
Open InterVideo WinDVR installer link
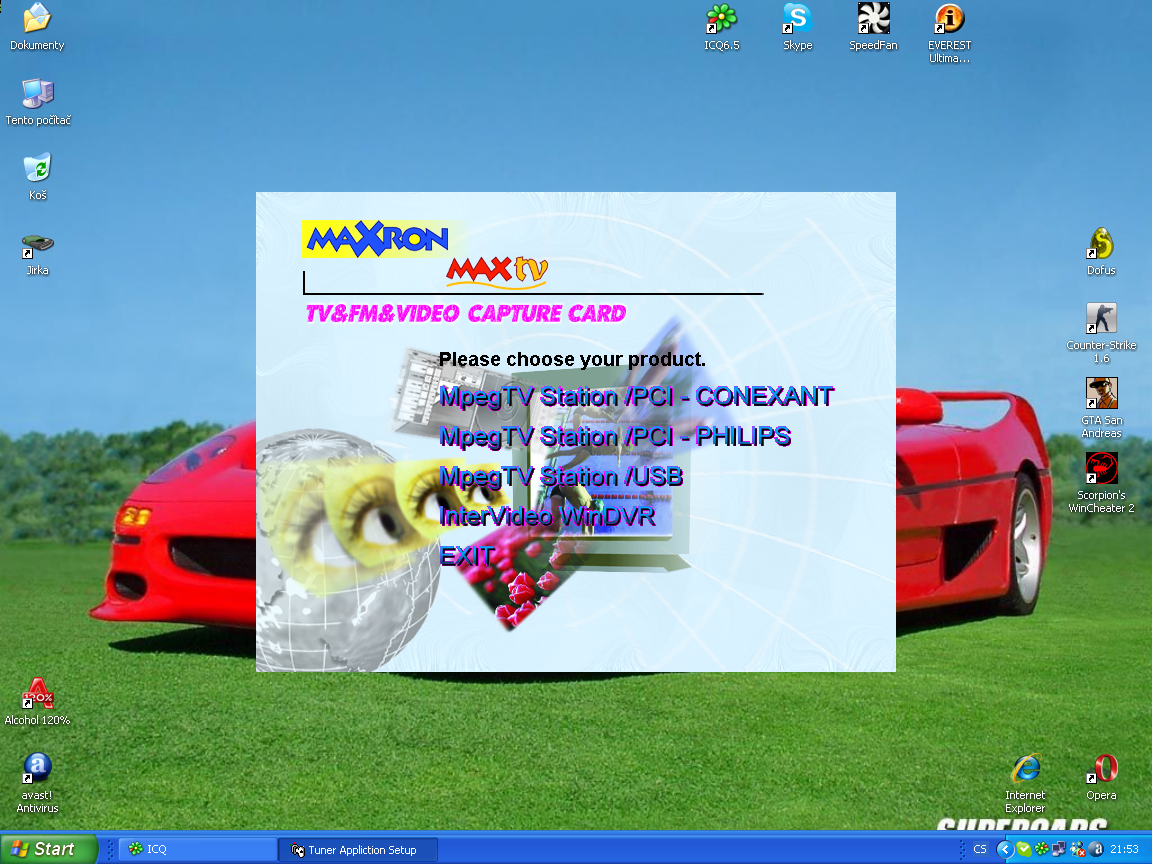point(547,516)
